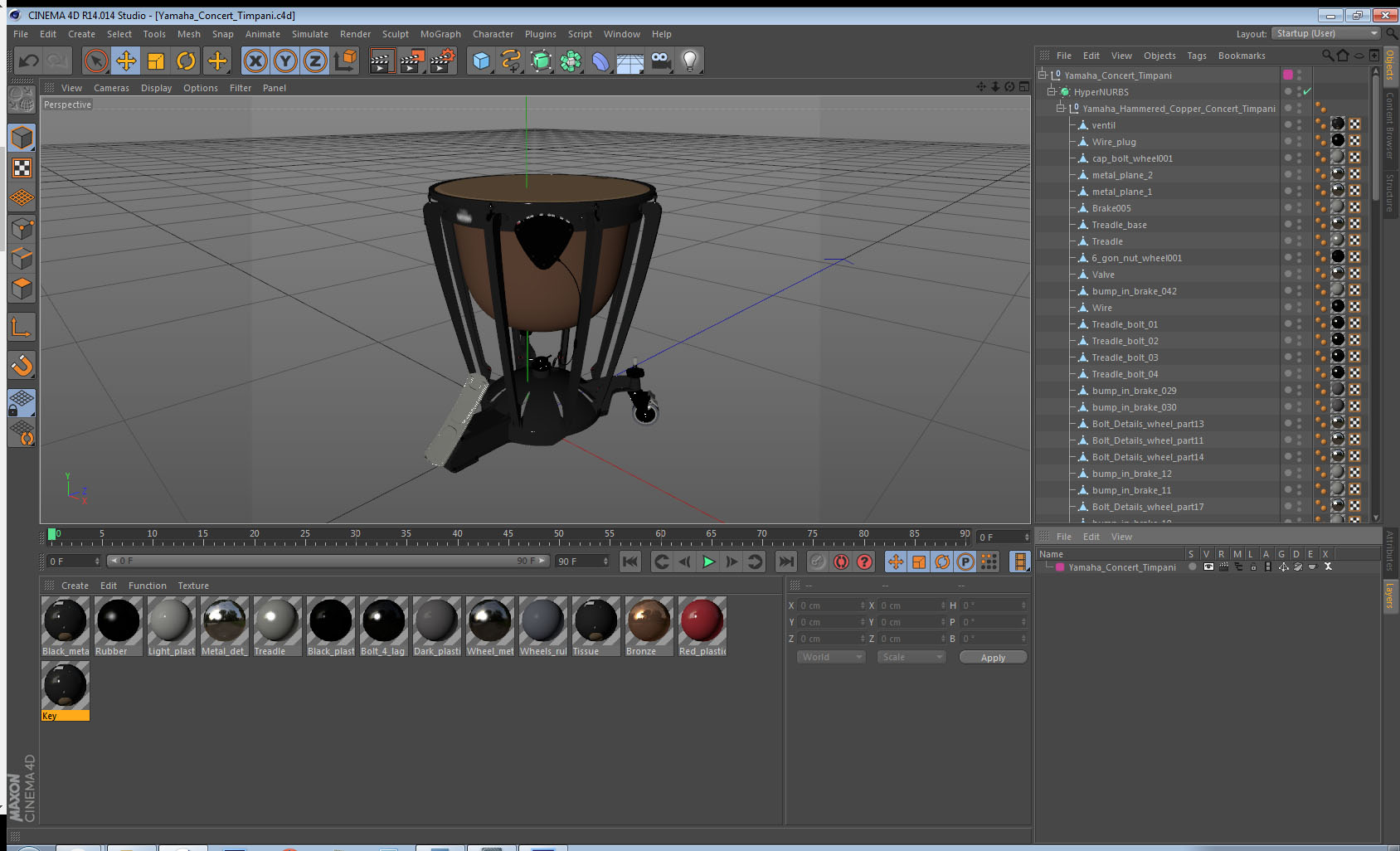Open the viewport Cameras menu
Viewport: 1400px width, 851px height.
click(111, 88)
